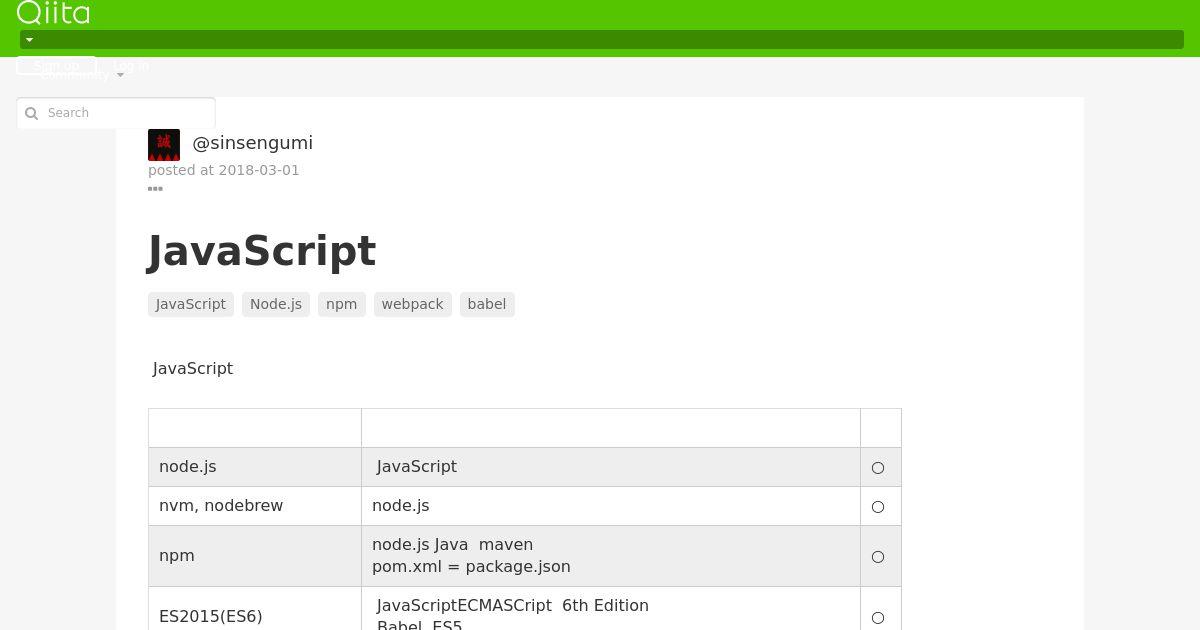Open the @sinsengumi profile link
Screen dimensions: 1200x630
[x=252, y=143]
